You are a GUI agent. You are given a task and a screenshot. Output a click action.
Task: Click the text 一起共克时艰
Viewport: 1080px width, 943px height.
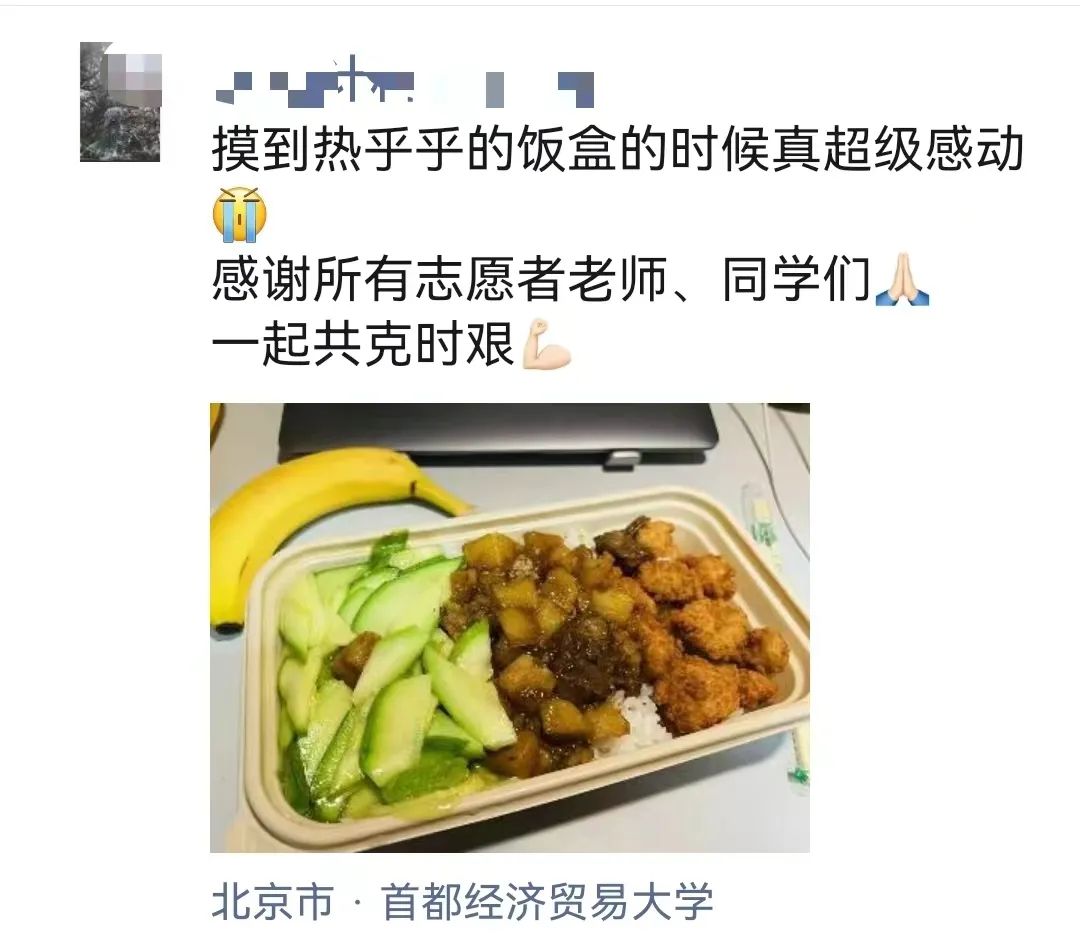(x=364, y=344)
